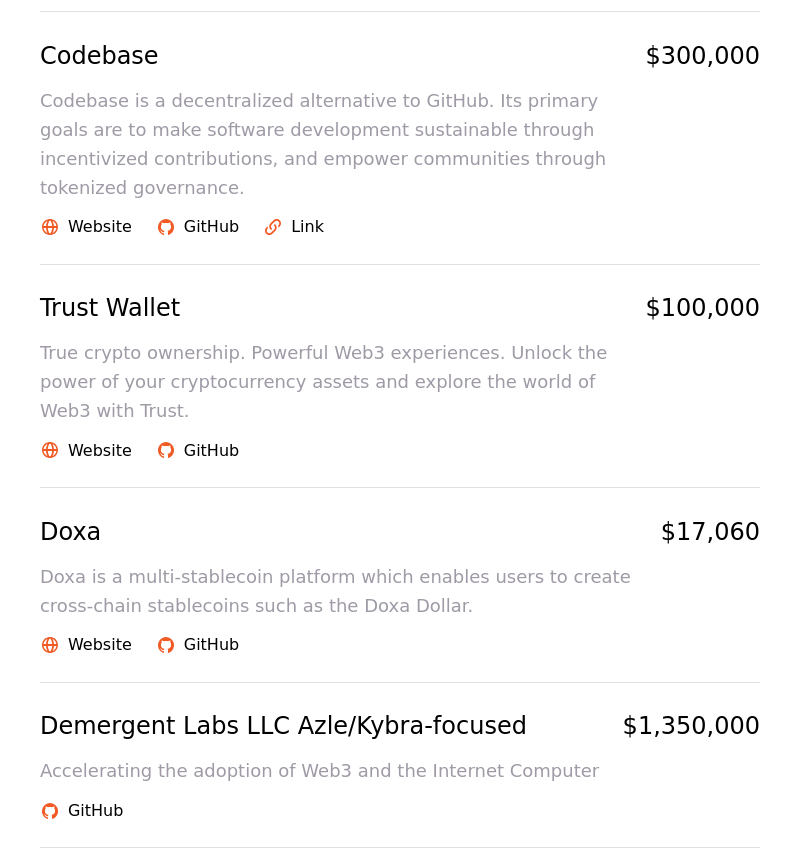Click the chain link icon under Codebase
Screen dimensions: 803x850
pyautogui.click(x=273, y=227)
